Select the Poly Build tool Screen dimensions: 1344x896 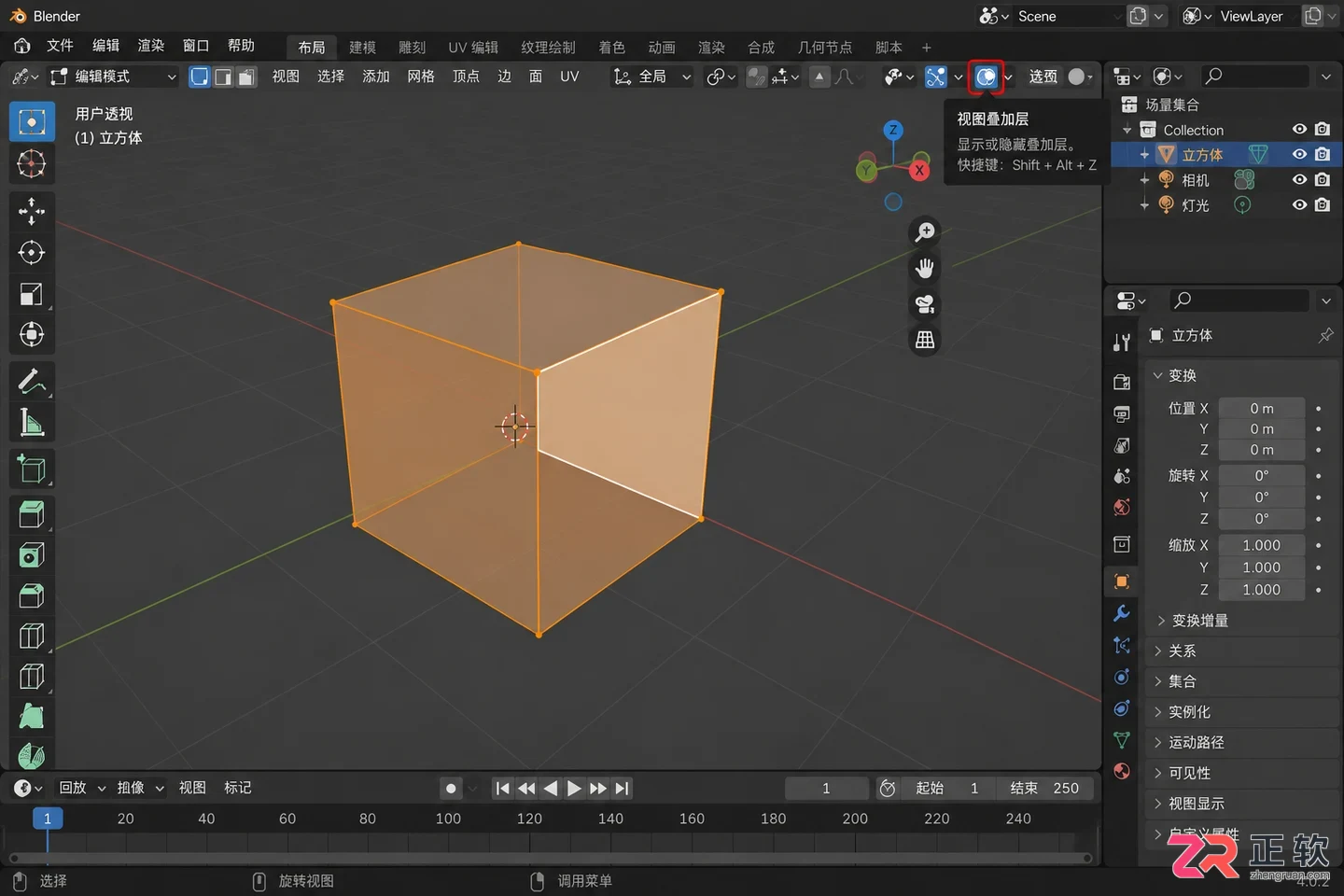tap(32, 717)
